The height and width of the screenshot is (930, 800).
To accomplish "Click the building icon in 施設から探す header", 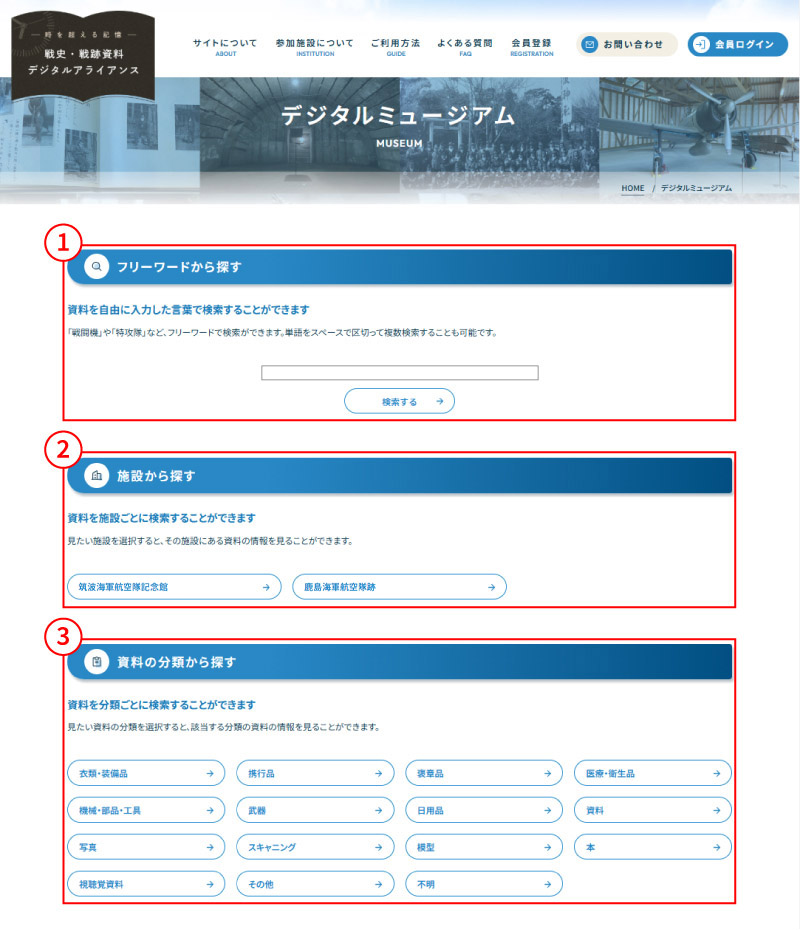I will pos(96,476).
